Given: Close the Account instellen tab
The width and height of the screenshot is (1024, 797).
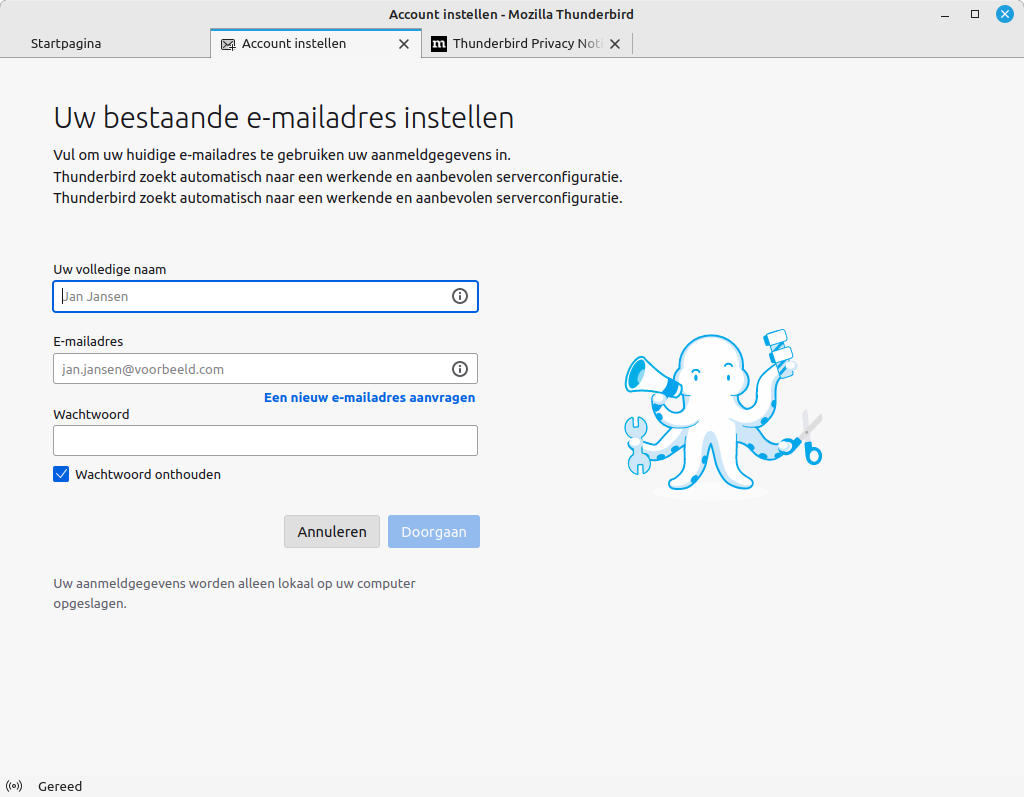Looking at the screenshot, I should click(404, 44).
